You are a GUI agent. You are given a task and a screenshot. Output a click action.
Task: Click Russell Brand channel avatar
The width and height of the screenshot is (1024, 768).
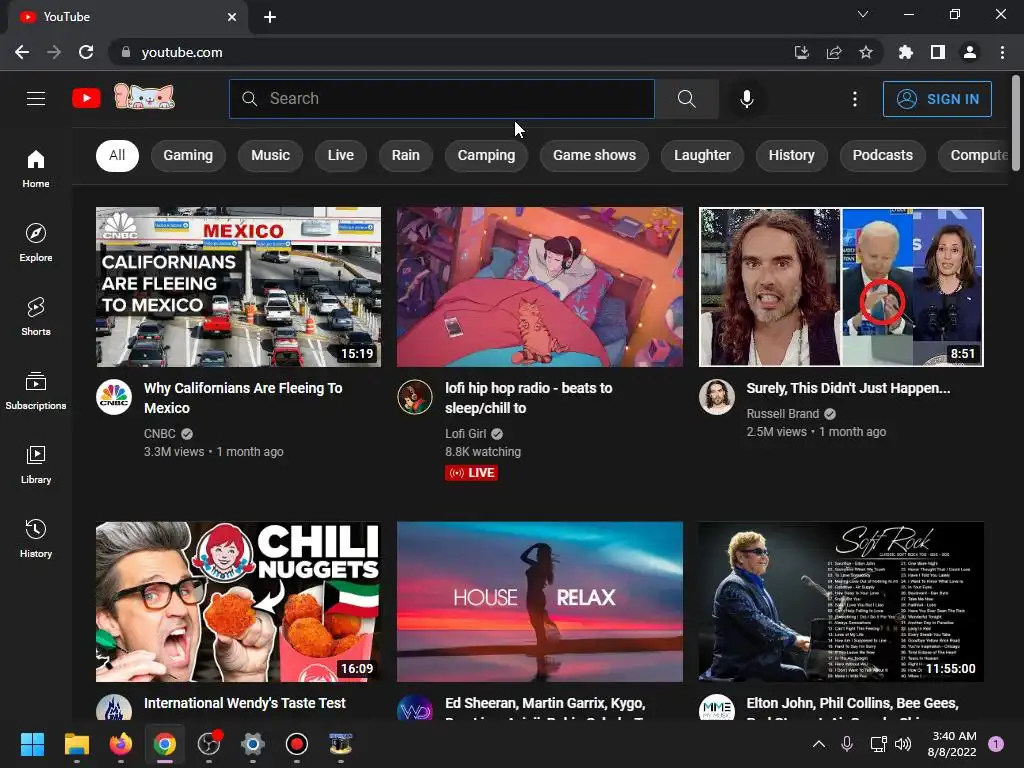(x=716, y=397)
